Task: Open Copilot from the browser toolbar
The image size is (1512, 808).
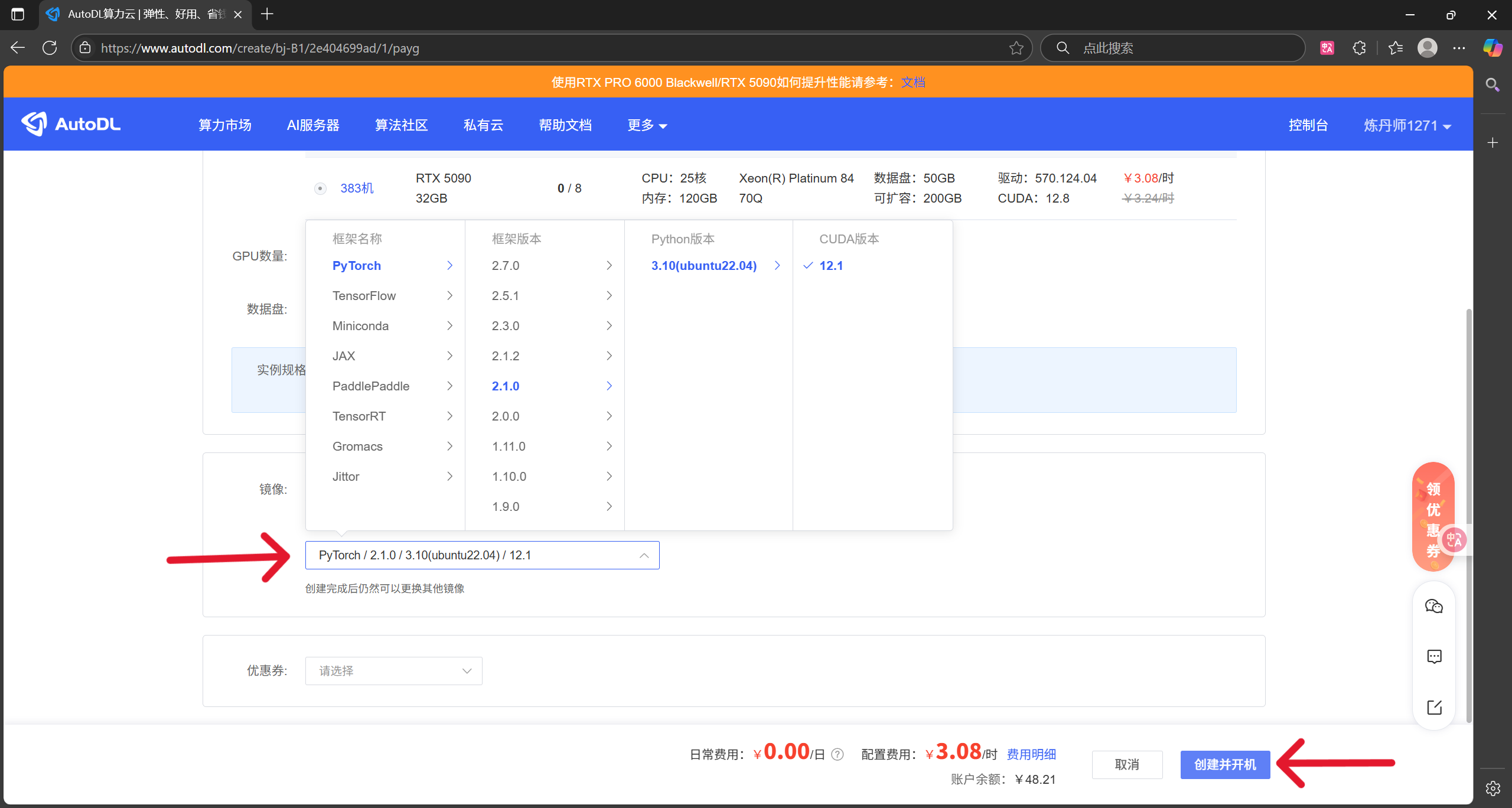Action: (x=1493, y=48)
